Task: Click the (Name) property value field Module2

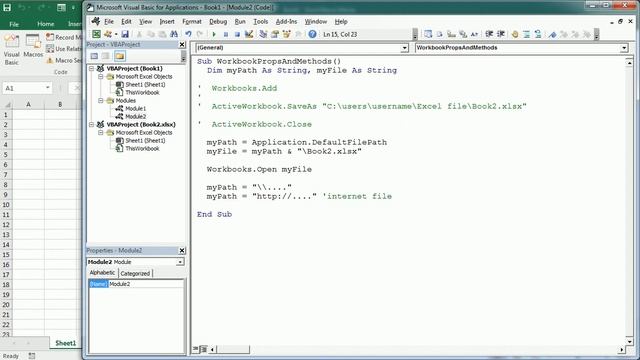Action: pos(146,284)
